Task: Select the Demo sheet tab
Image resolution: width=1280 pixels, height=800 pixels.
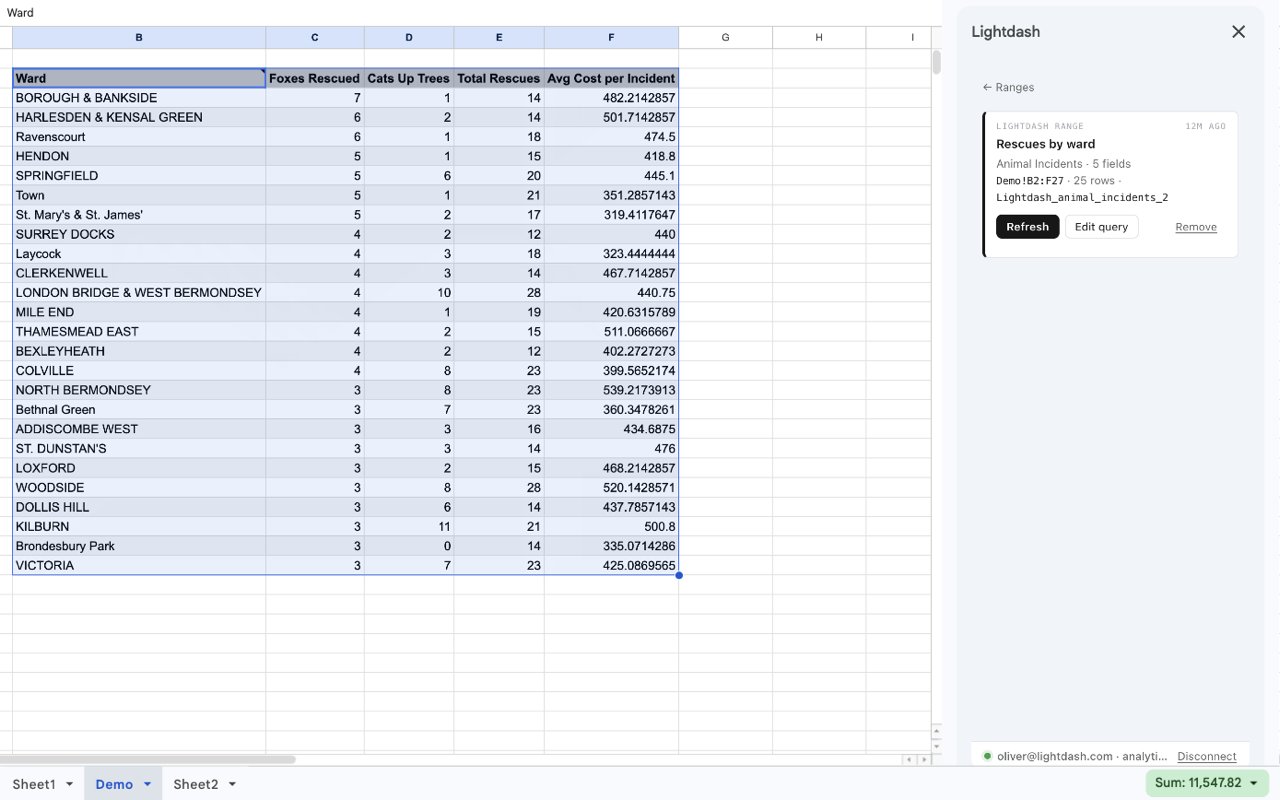Action: click(114, 784)
